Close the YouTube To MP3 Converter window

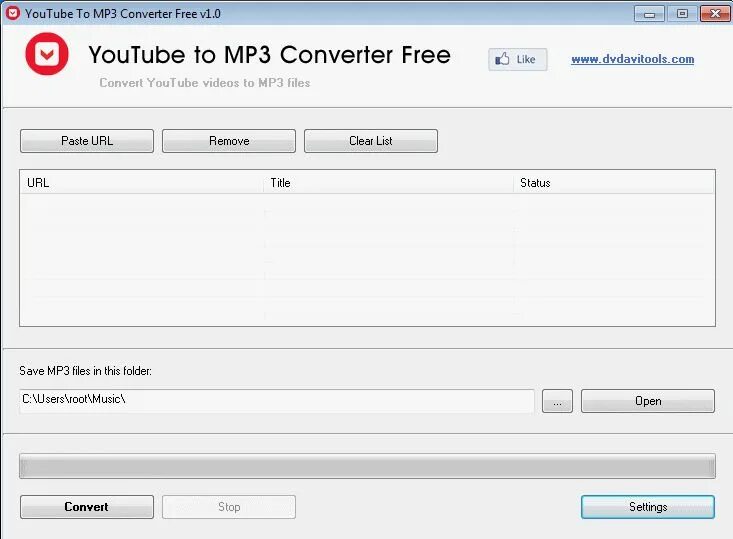pyautogui.click(x=715, y=14)
